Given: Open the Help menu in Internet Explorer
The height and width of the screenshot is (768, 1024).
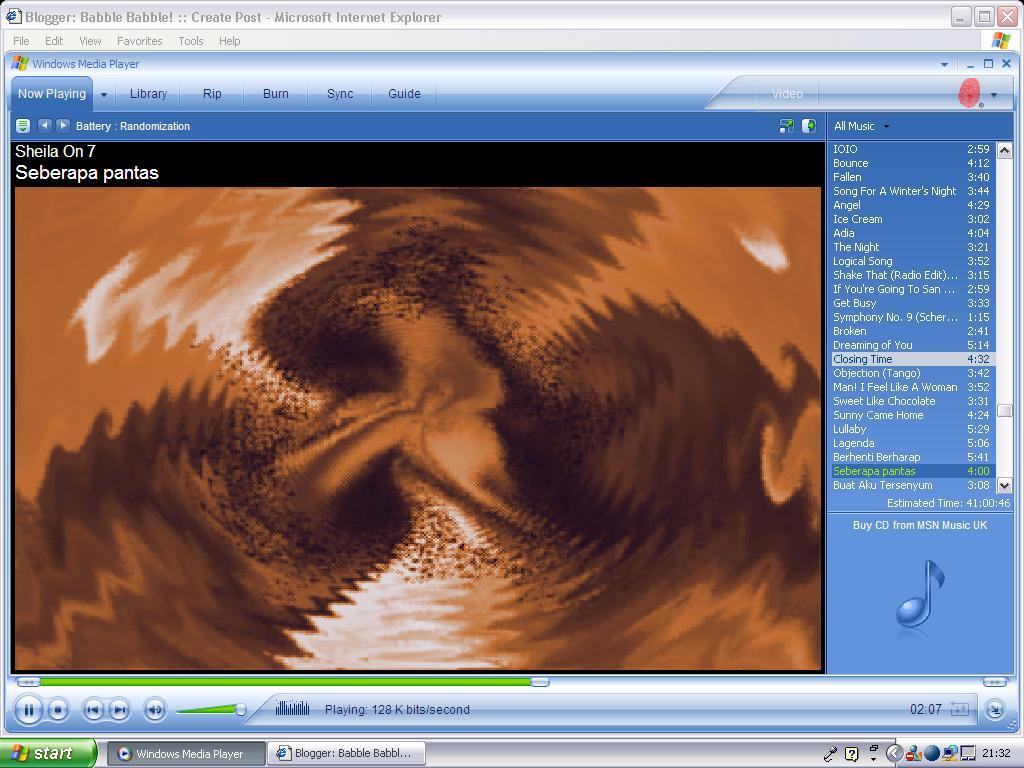Looking at the screenshot, I should pyautogui.click(x=229, y=40).
